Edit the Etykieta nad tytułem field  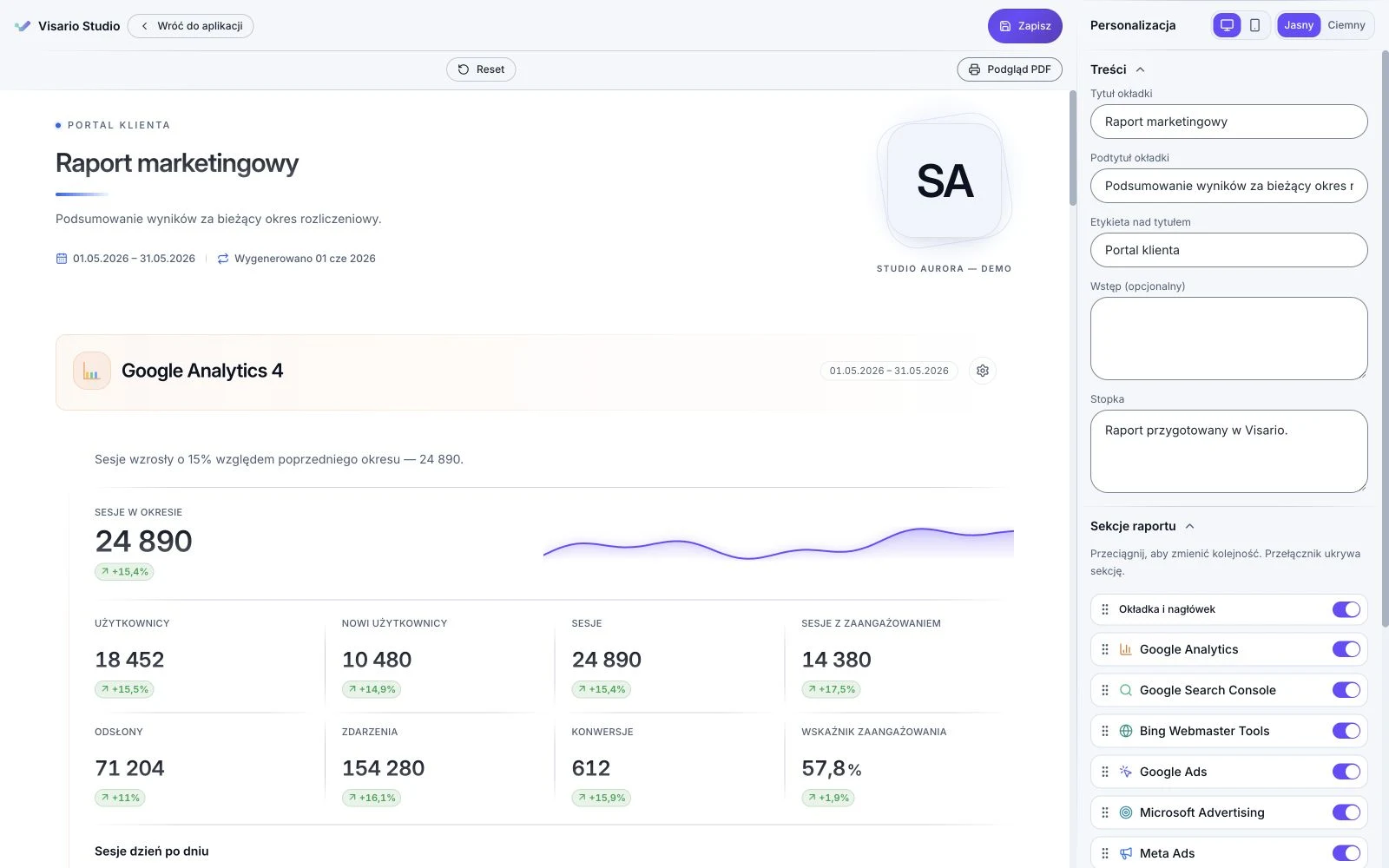click(x=1228, y=250)
